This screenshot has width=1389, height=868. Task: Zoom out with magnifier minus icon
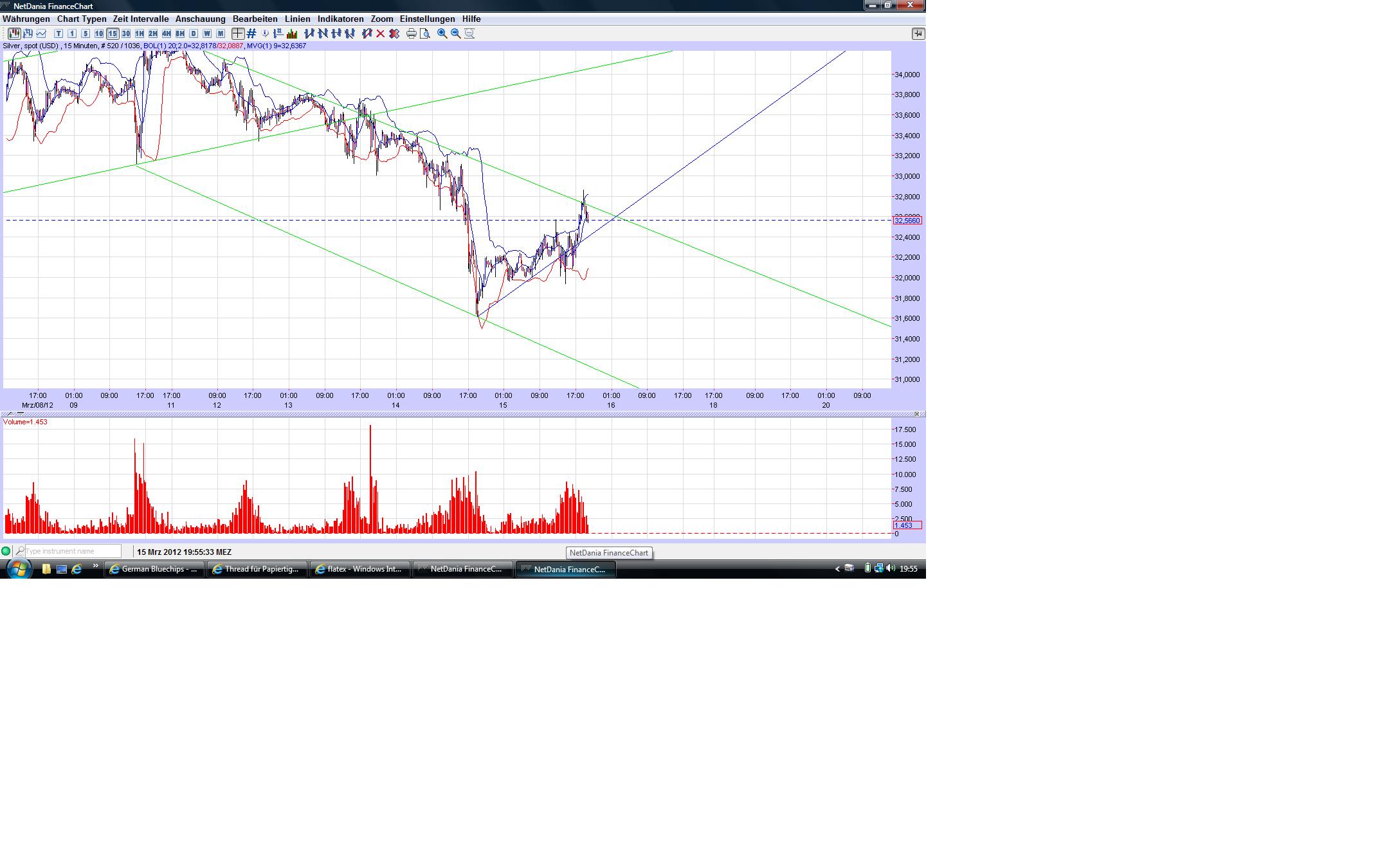[x=456, y=33]
